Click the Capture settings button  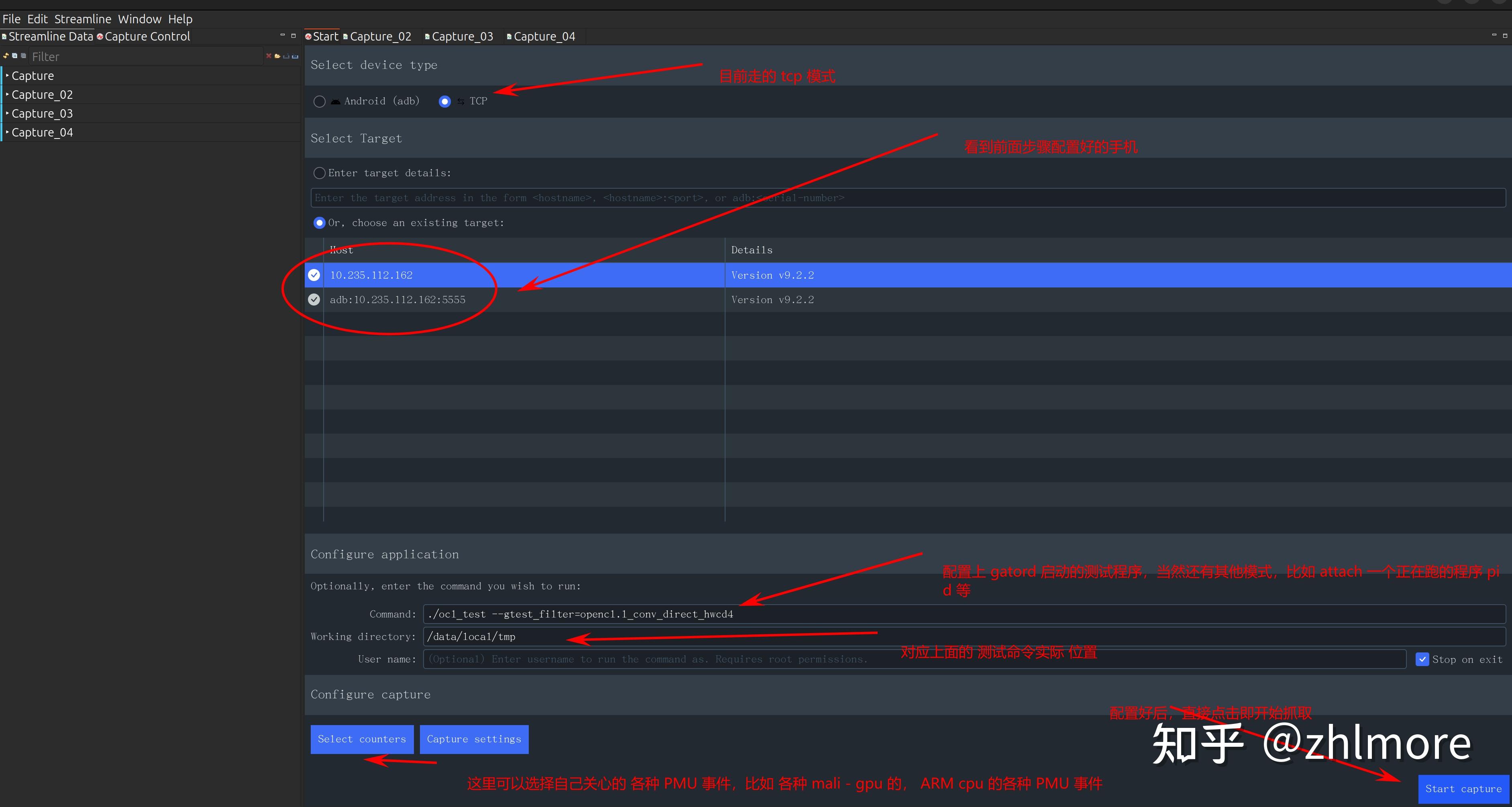click(x=474, y=739)
